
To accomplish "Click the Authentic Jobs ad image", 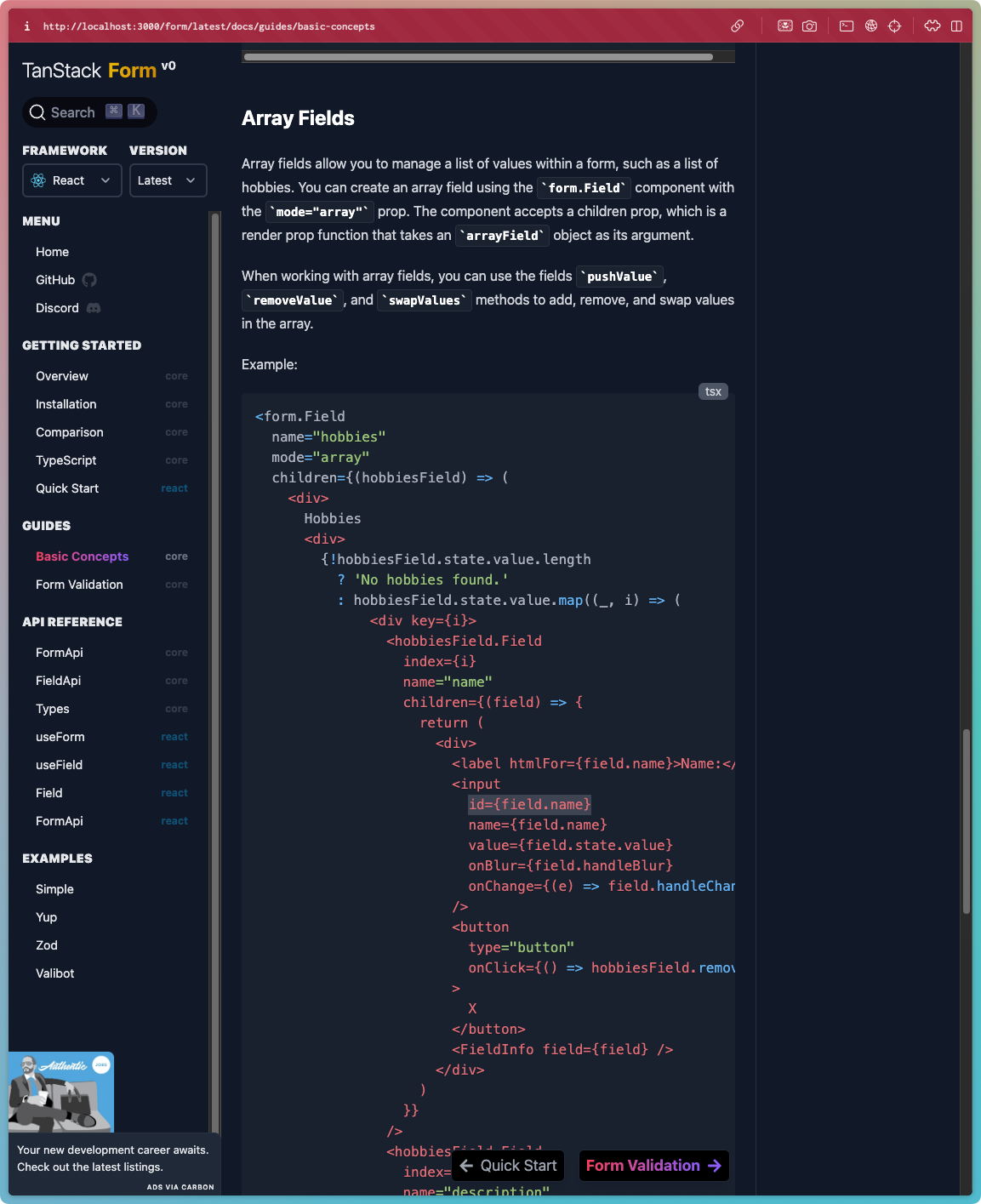I will click(x=61, y=1093).
